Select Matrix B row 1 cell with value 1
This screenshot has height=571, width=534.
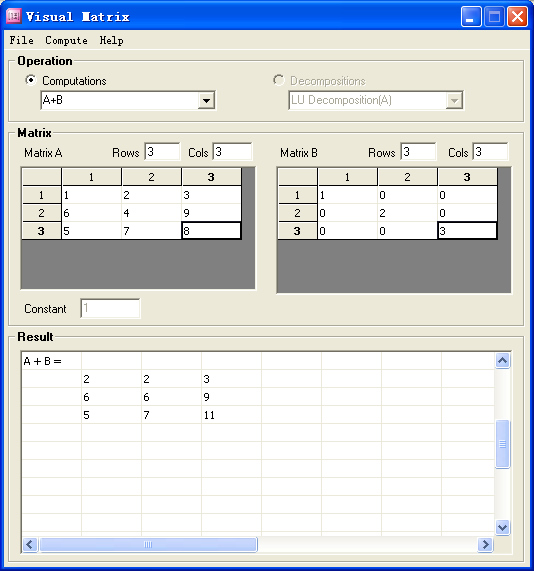pos(348,195)
